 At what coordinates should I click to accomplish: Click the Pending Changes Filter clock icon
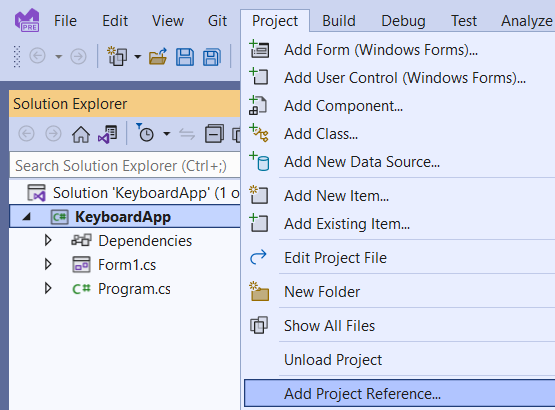(145, 132)
